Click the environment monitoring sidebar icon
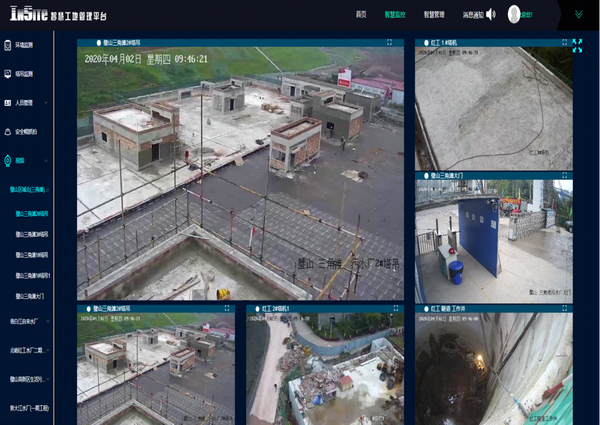The height and width of the screenshot is (425, 600). [9, 46]
